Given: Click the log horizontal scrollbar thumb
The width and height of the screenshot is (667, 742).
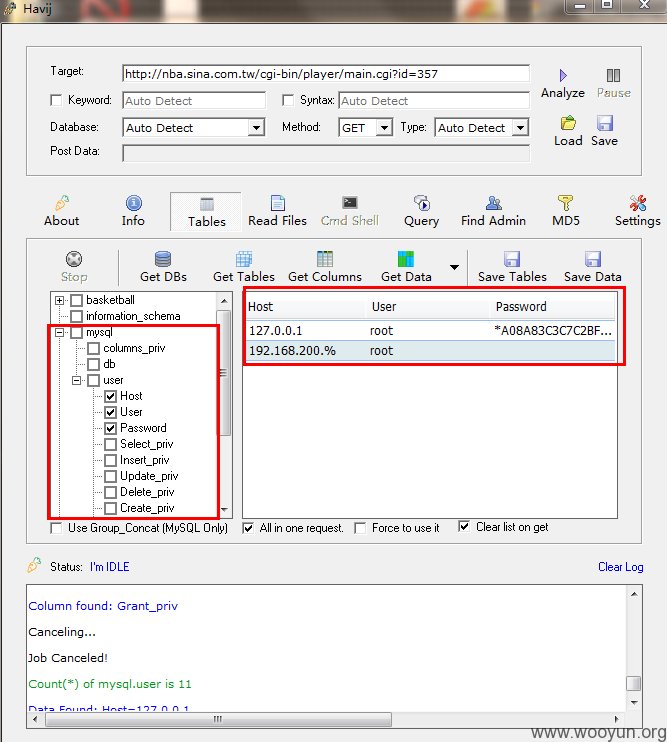Looking at the screenshot, I should point(218,719).
